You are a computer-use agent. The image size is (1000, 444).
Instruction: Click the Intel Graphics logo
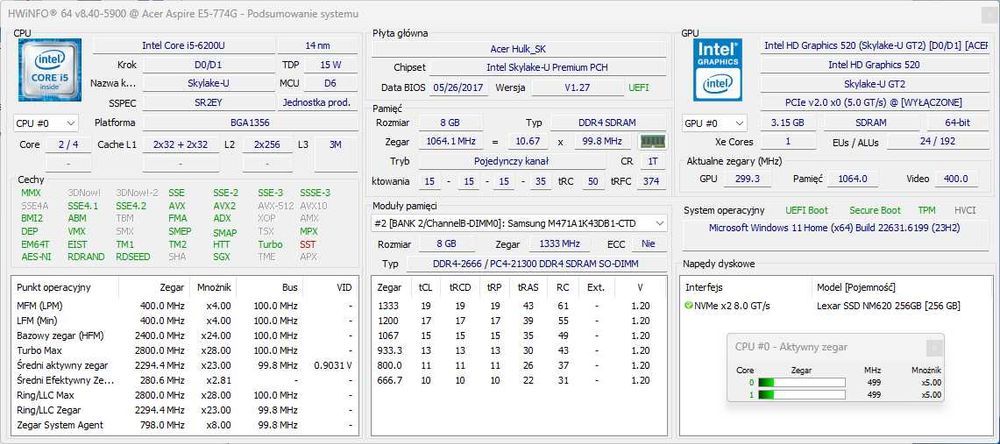pyautogui.click(x=718, y=70)
